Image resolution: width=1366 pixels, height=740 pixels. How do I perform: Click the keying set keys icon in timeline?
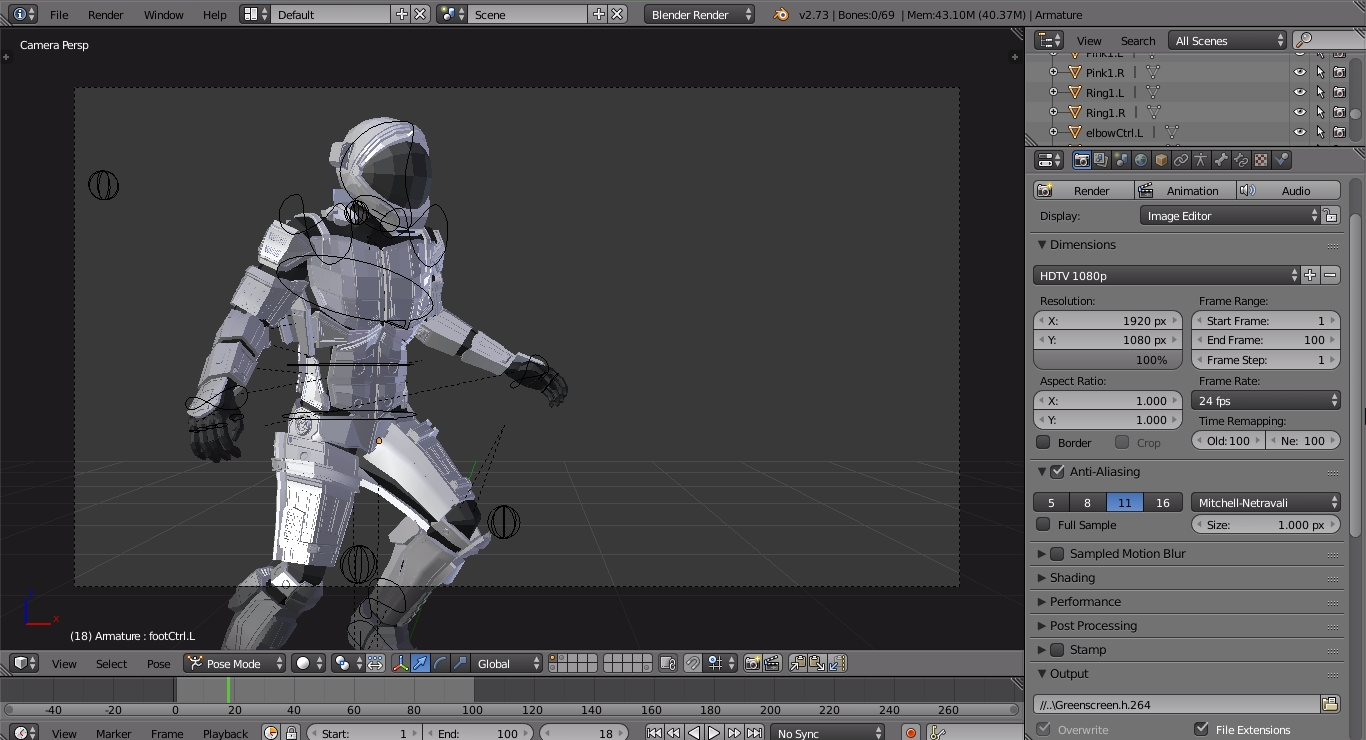(x=937, y=733)
